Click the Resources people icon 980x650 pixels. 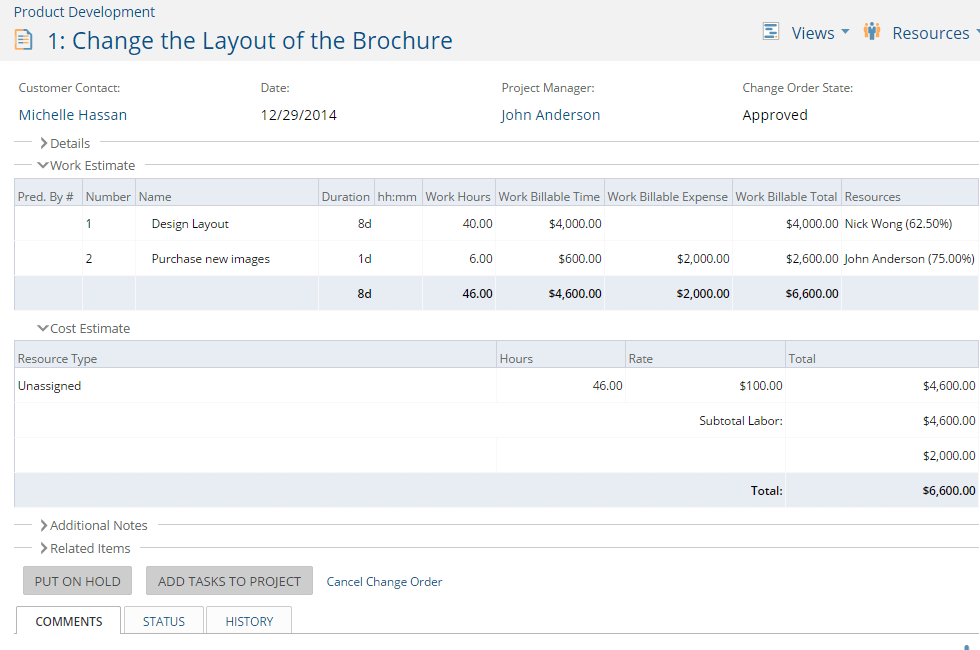click(x=872, y=32)
